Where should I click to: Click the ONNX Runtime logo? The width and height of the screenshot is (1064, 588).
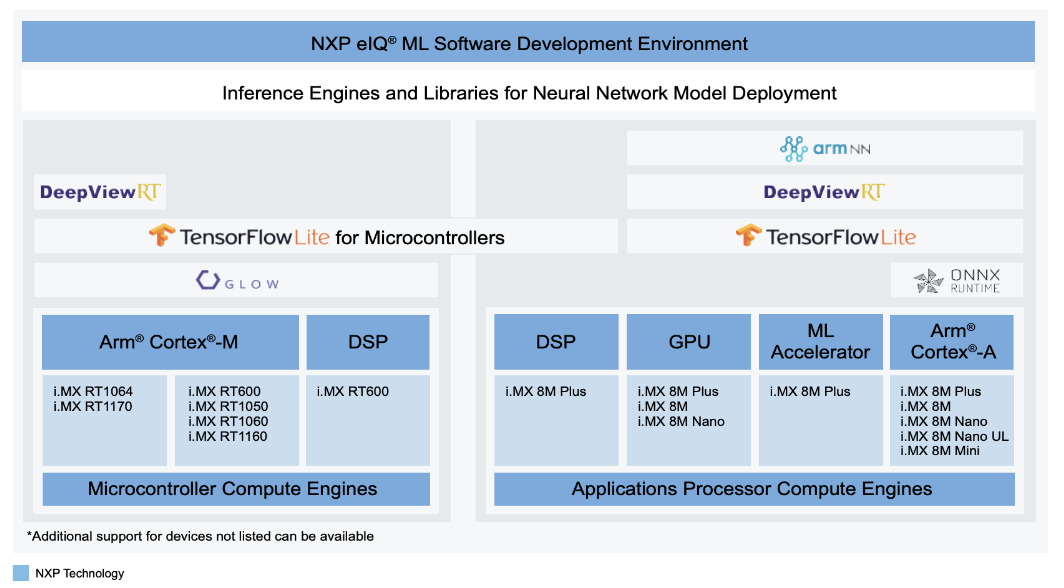(x=957, y=281)
